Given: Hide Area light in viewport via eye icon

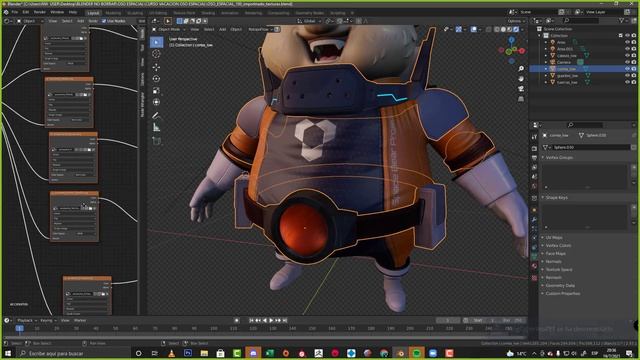Looking at the screenshot, I should pyautogui.click(x=627, y=42).
